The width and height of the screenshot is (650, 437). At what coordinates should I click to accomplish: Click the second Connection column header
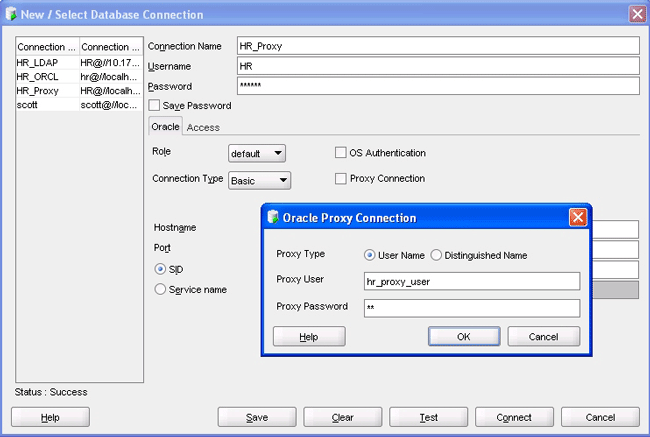click(x=111, y=47)
